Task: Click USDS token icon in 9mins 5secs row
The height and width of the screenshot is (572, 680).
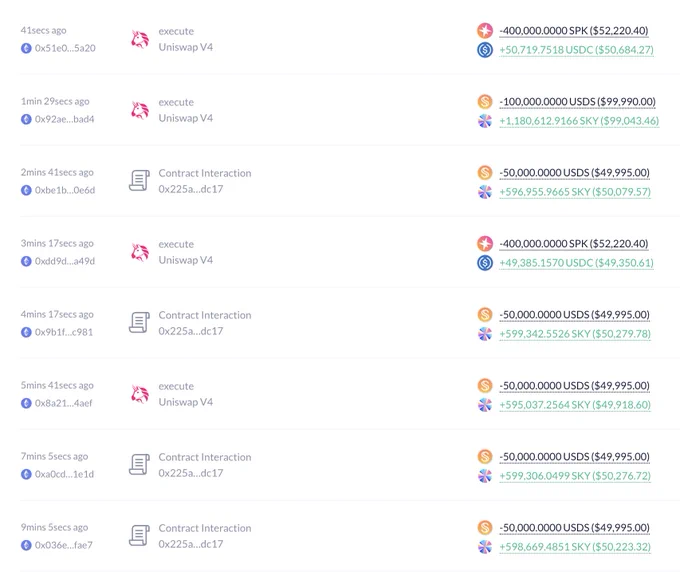Action: (x=485, y=528)
